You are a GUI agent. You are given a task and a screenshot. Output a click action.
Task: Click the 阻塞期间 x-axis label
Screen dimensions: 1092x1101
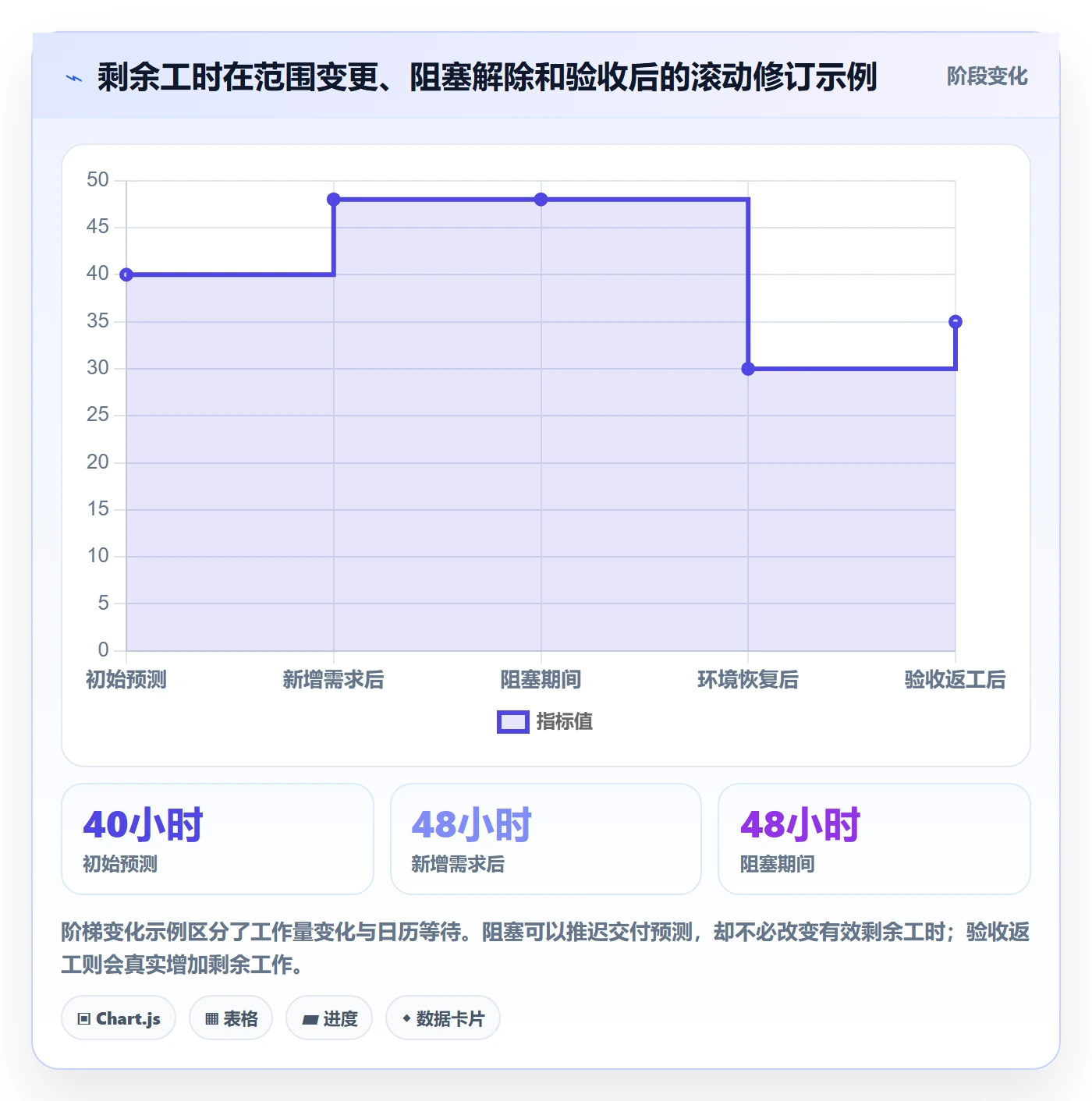[x=541, y=680]
